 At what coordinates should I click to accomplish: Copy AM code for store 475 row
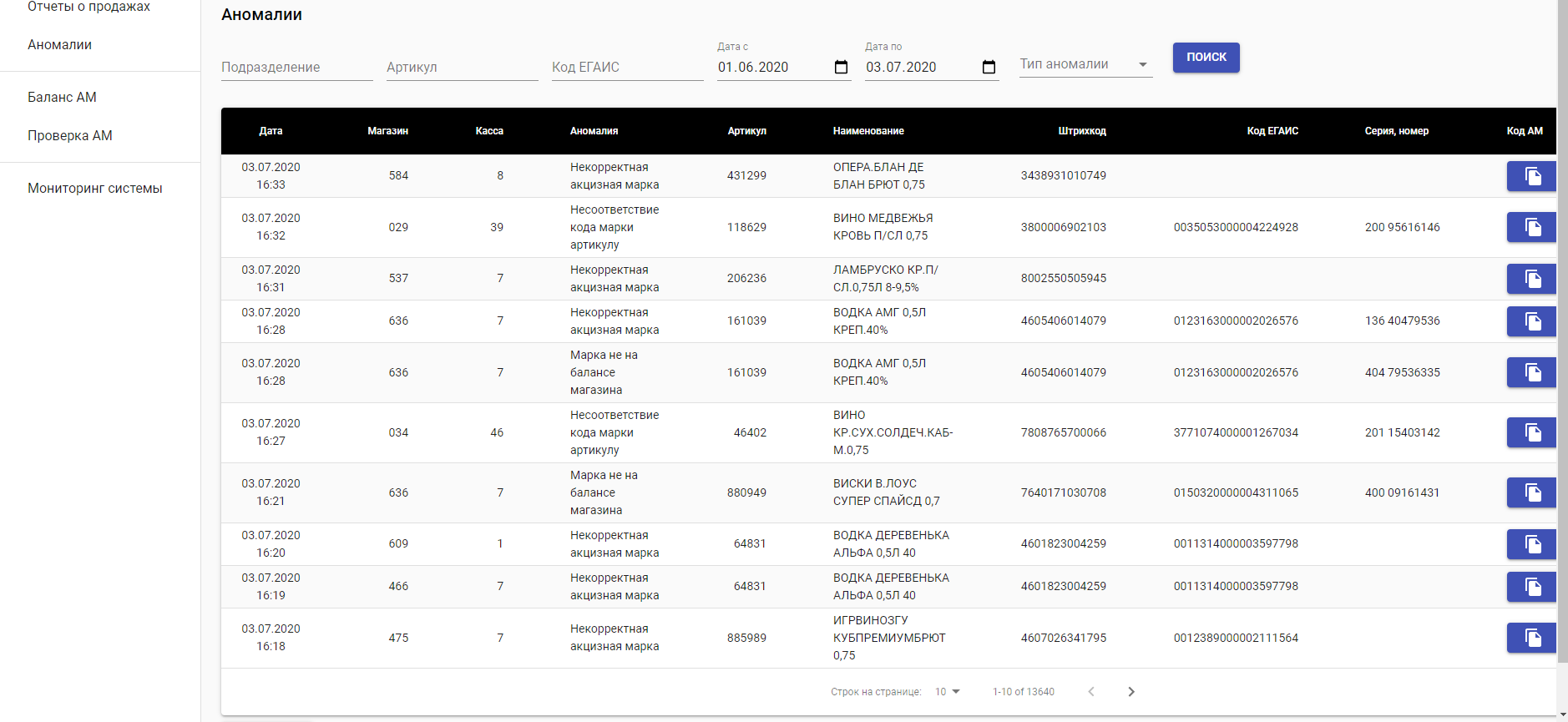[x=1531, y=638]
